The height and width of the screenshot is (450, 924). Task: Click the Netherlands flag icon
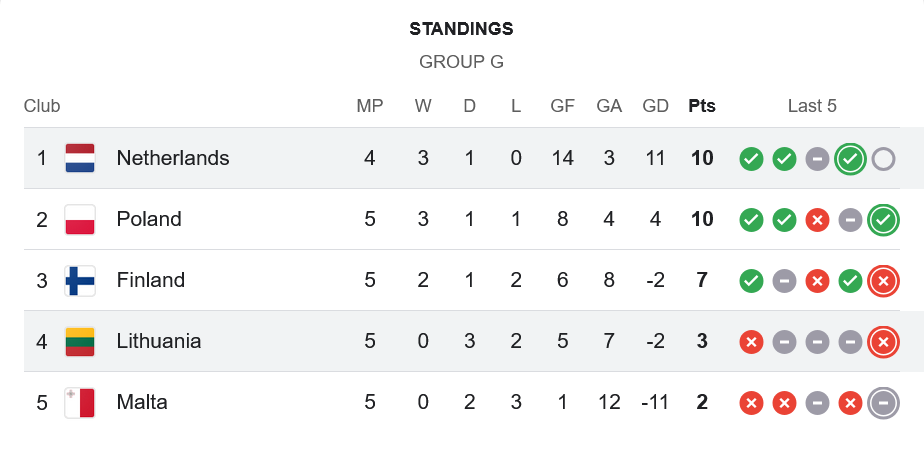coord(80,158)
